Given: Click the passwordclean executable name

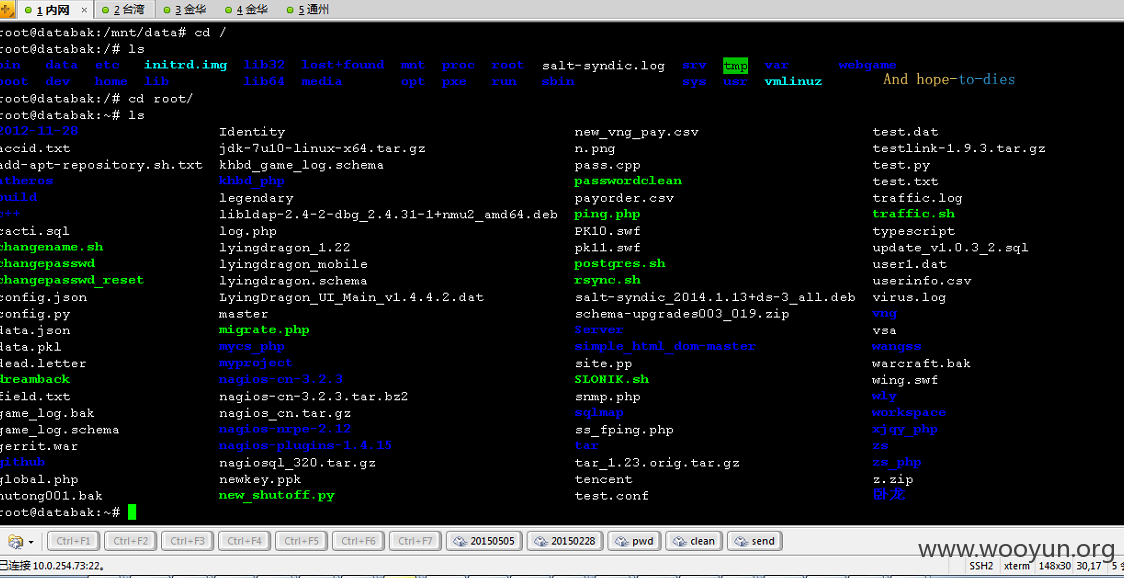Looking at the screenshot, I should point(628,181).
